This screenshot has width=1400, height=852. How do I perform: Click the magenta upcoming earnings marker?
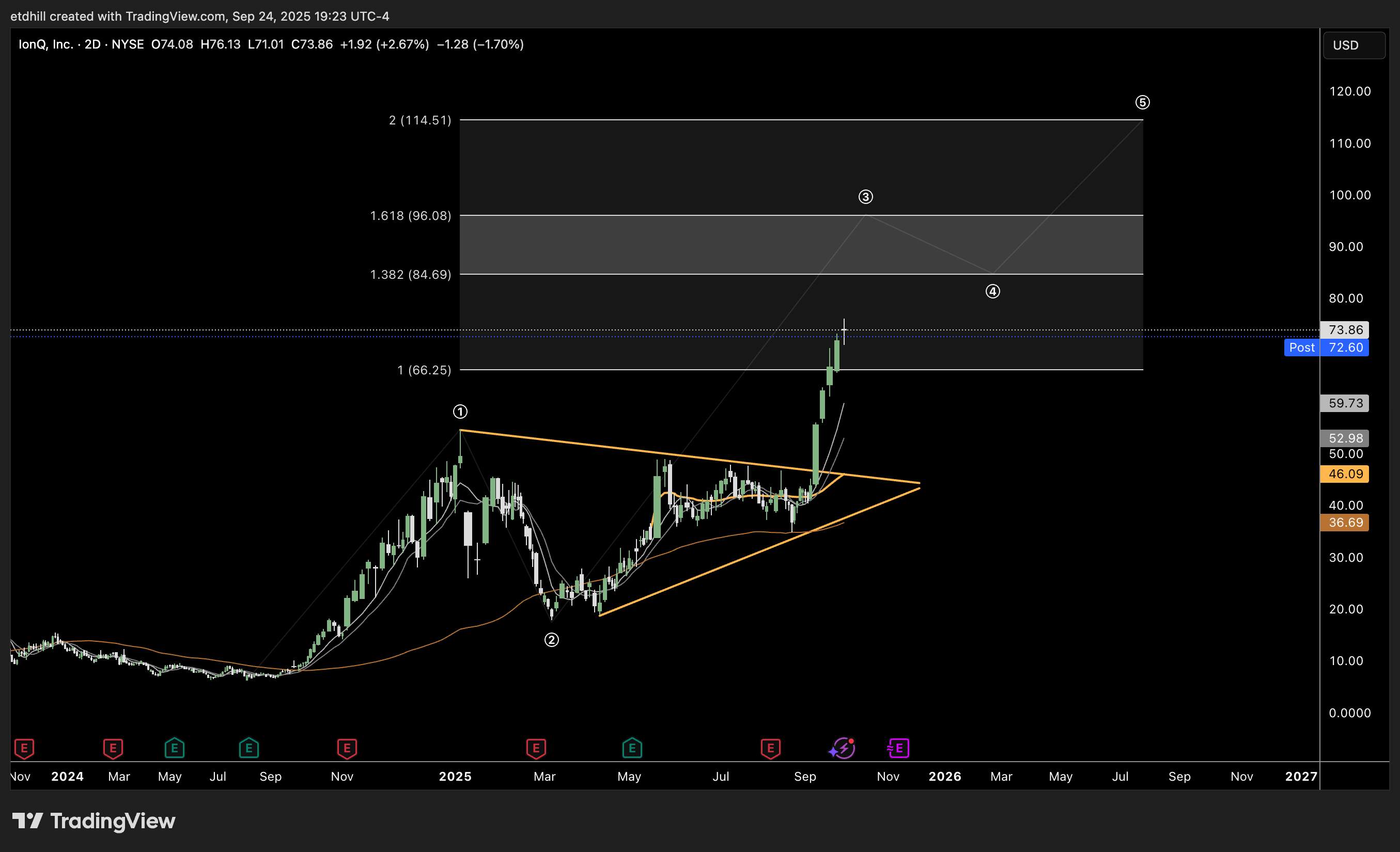click(x=898, y=748)
